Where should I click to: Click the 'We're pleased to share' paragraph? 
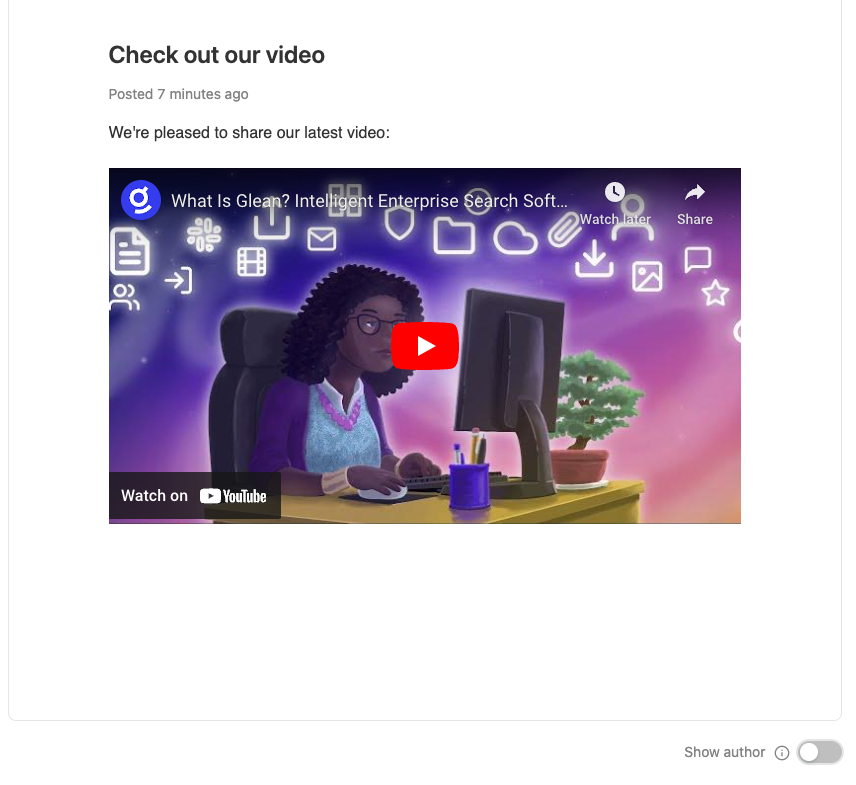[x=249, y=133]
